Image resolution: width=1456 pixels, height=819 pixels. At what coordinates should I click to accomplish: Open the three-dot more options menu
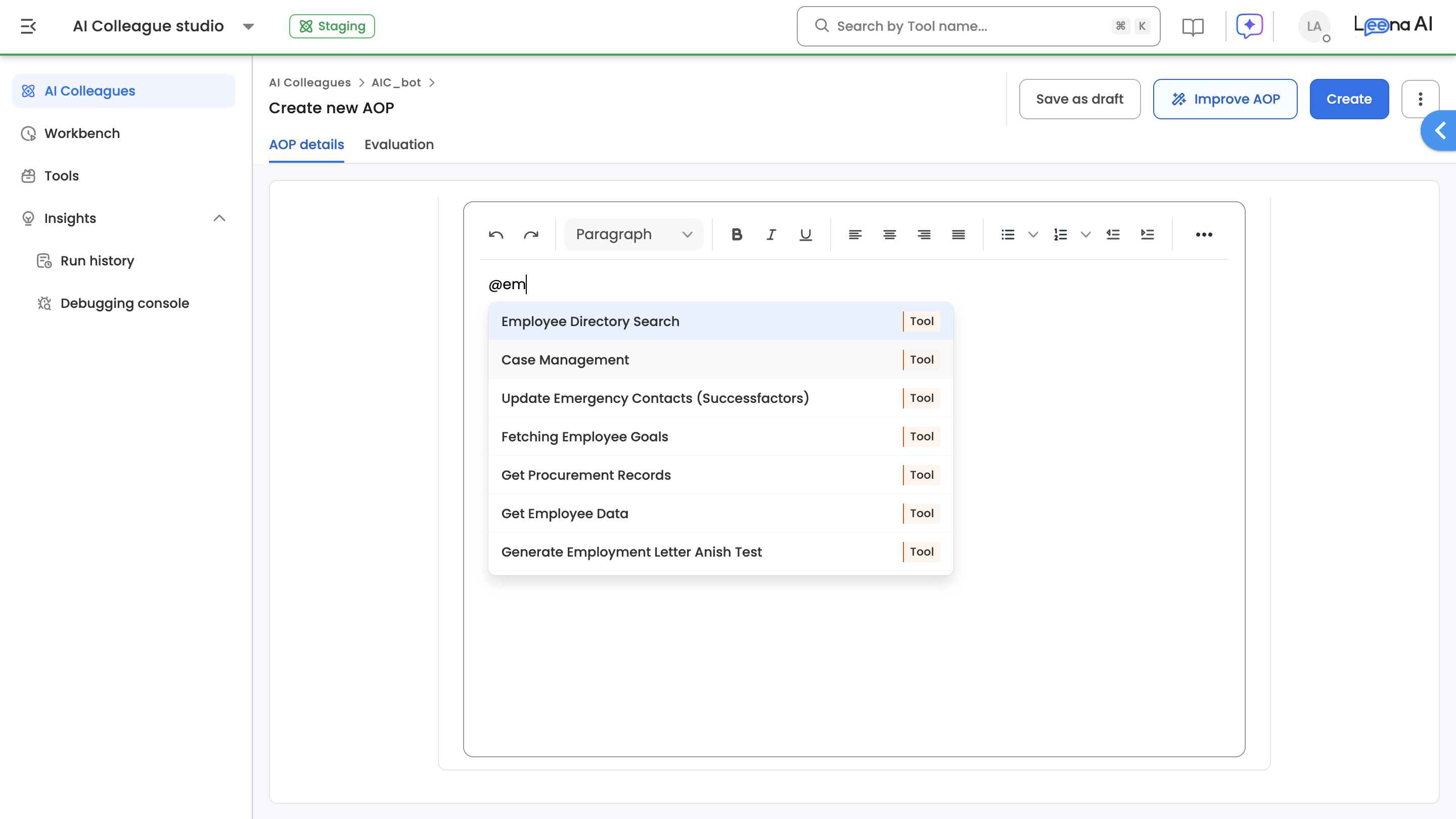click(x=1420, y=99)
